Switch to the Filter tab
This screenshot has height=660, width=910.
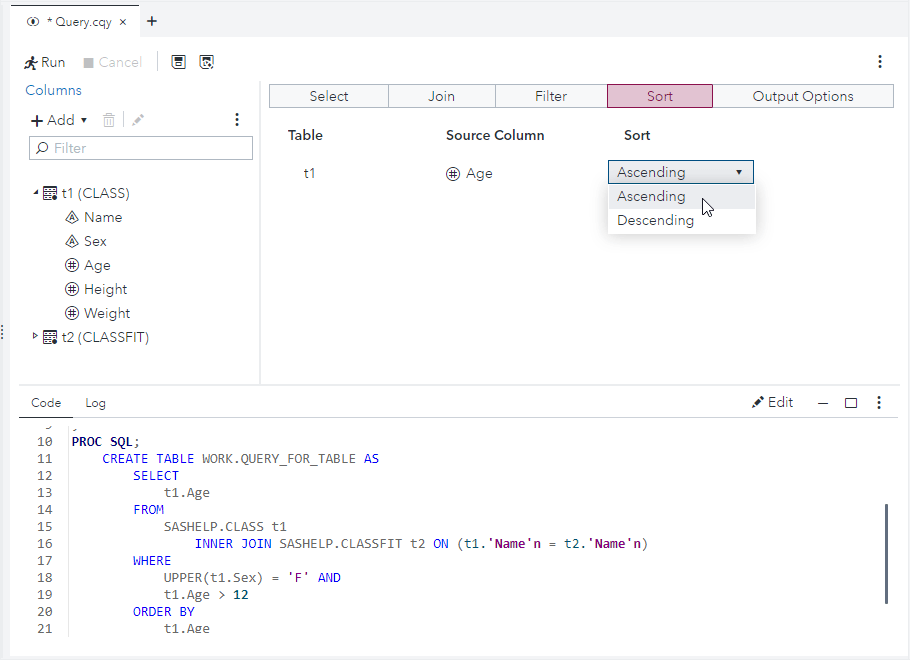point(551,96)
